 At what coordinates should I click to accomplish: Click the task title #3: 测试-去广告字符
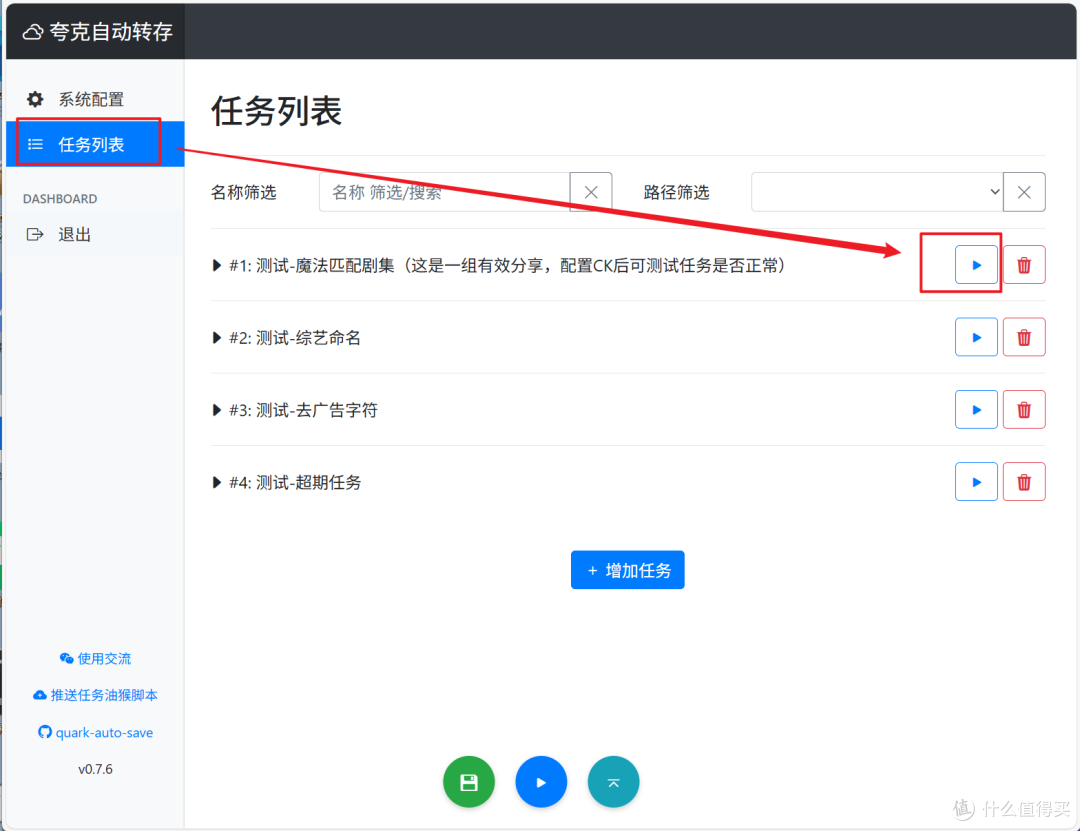(x=303, y=410)
